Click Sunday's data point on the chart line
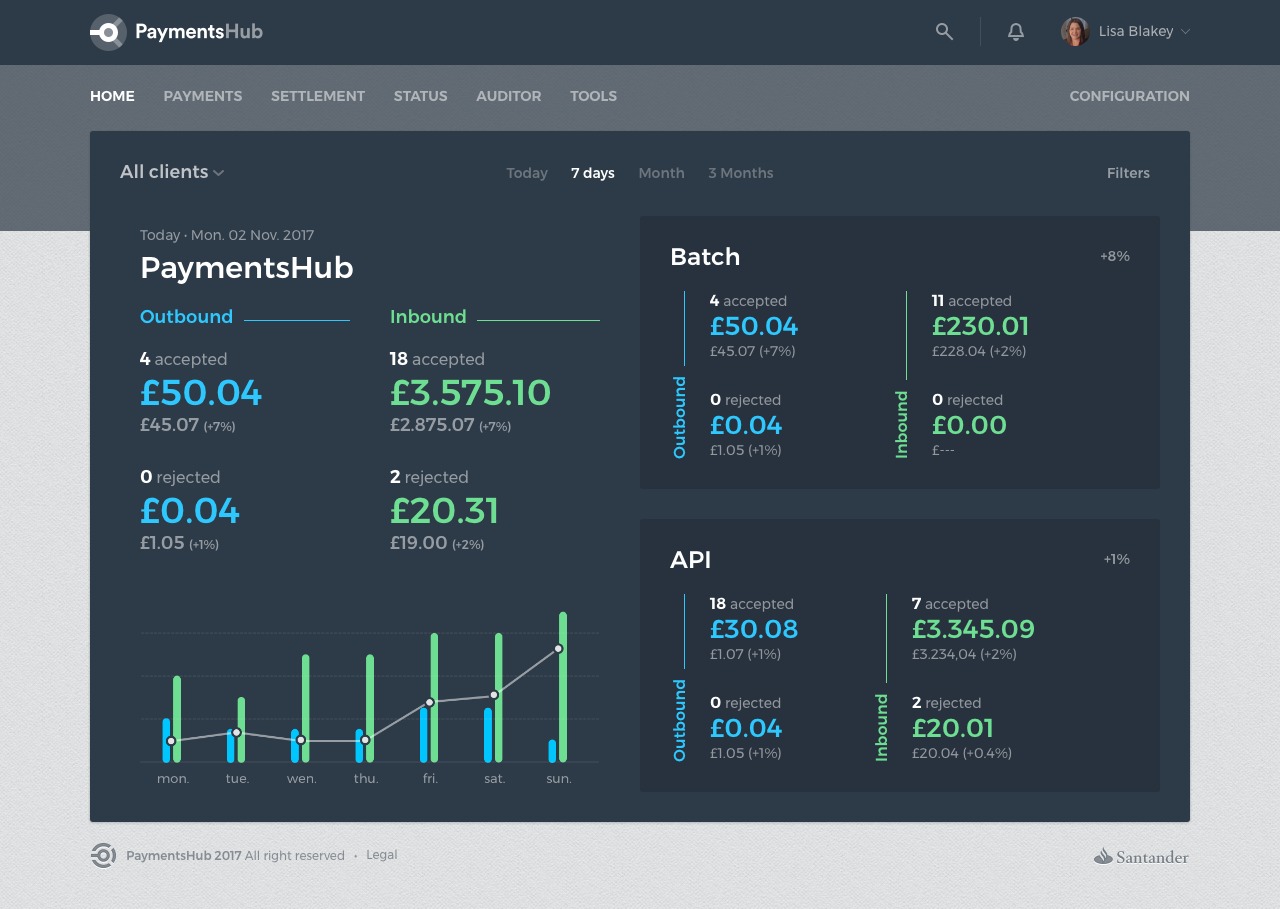This screenshot has width=1280, height=909. pyautogui.click(x=558, y=649)
